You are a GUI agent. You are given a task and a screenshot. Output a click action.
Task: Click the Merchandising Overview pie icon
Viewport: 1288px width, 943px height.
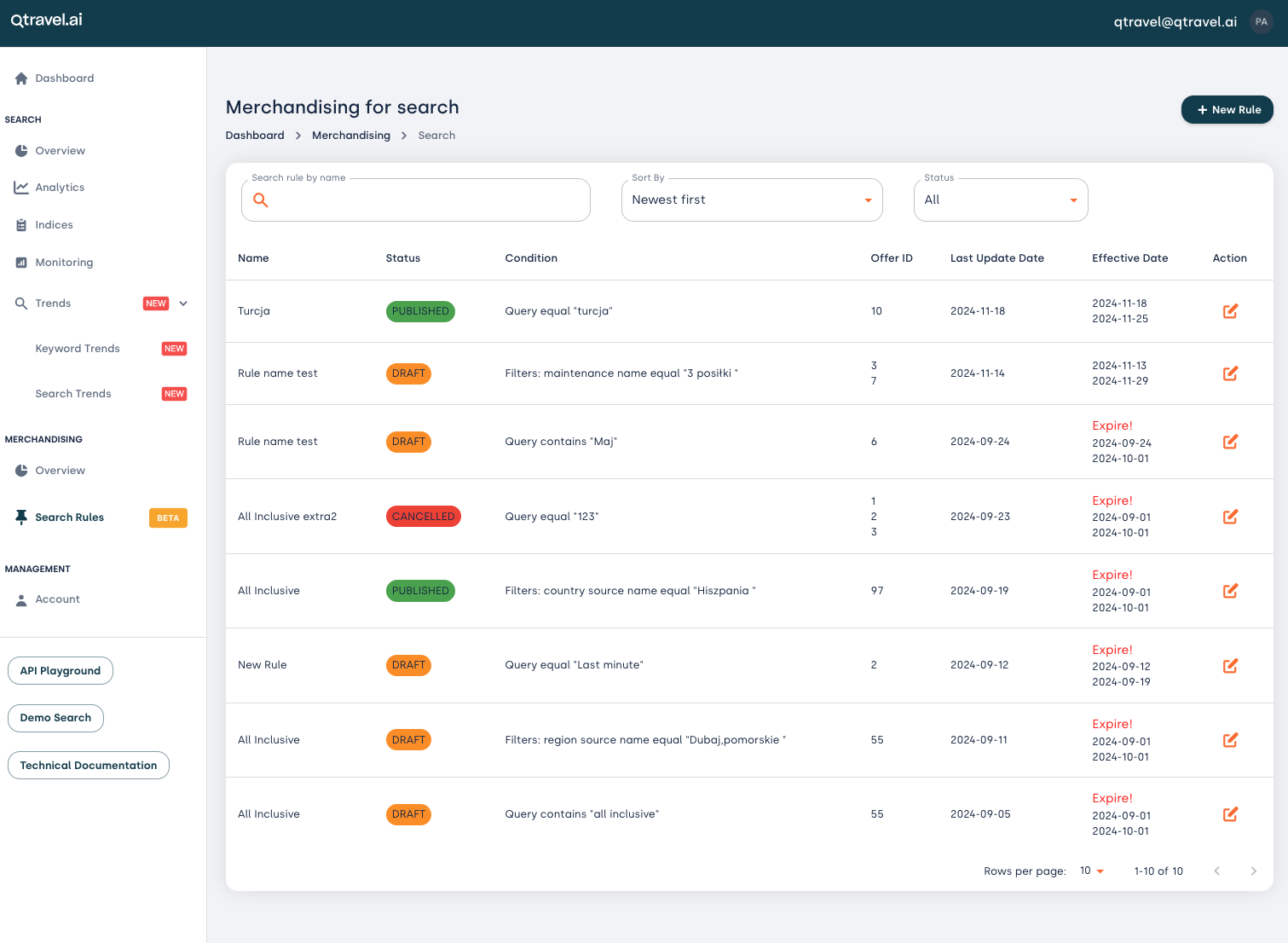[21, 471]
